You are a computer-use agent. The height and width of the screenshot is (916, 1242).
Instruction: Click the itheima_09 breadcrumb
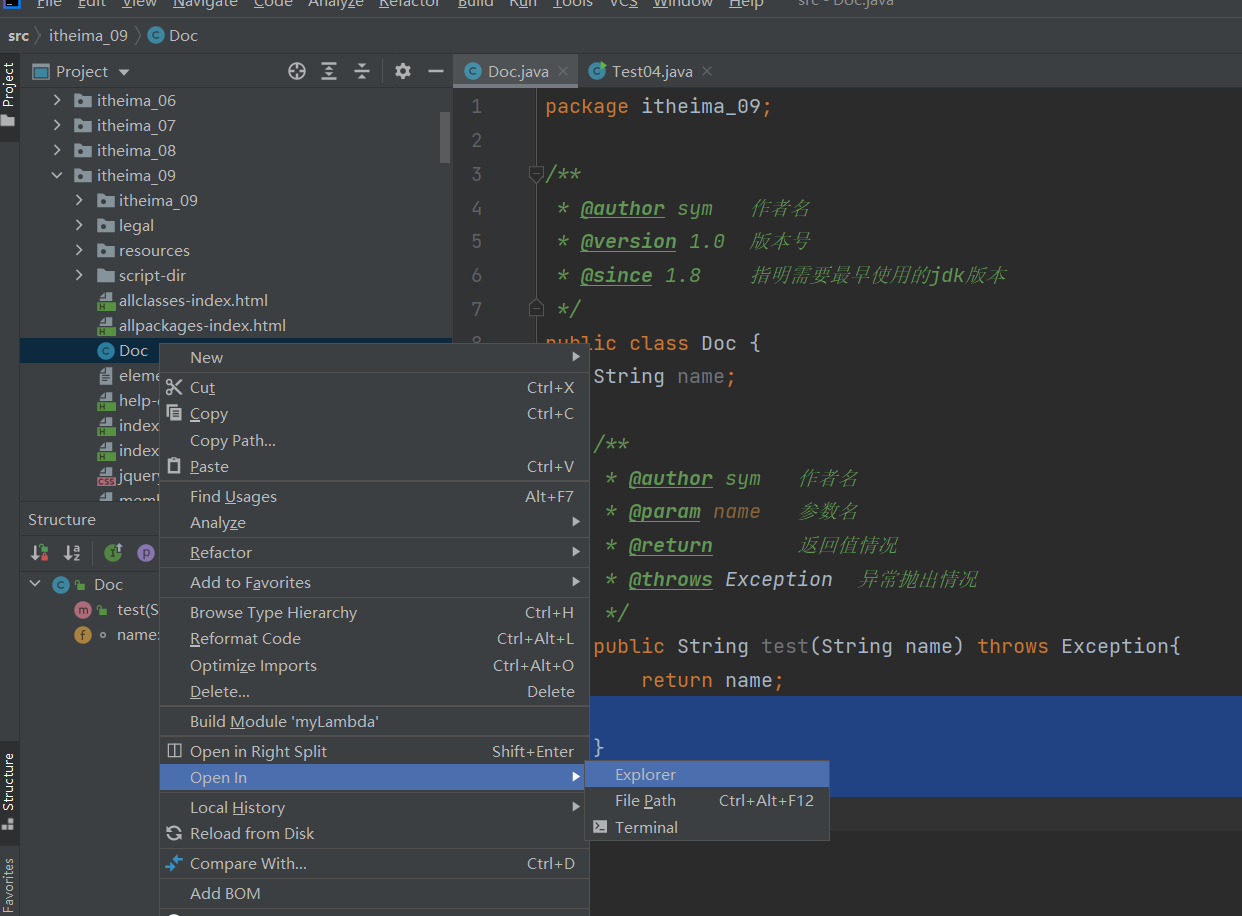tap(88, 36)
